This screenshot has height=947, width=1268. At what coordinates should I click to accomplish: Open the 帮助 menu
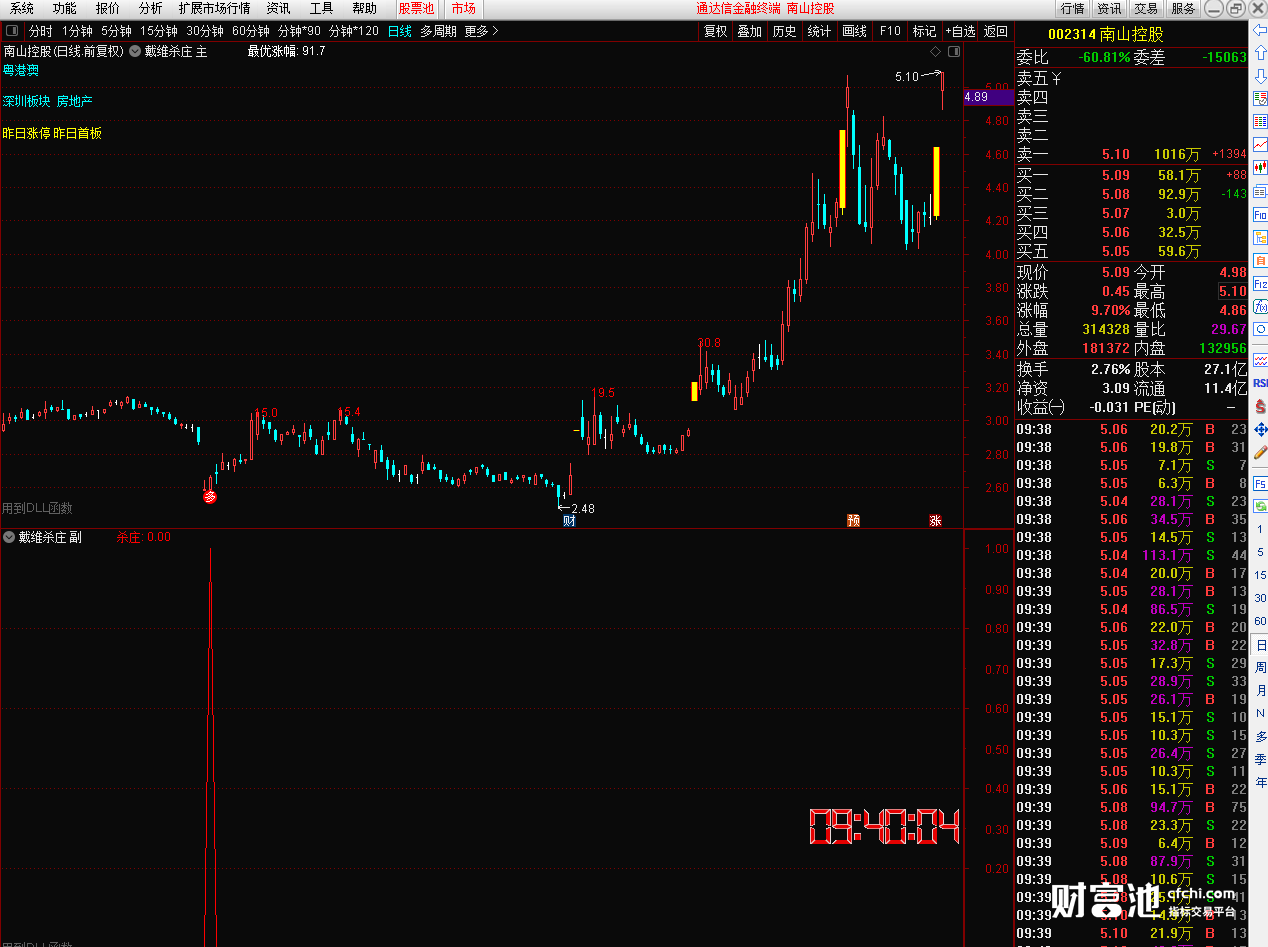(364, 8)
